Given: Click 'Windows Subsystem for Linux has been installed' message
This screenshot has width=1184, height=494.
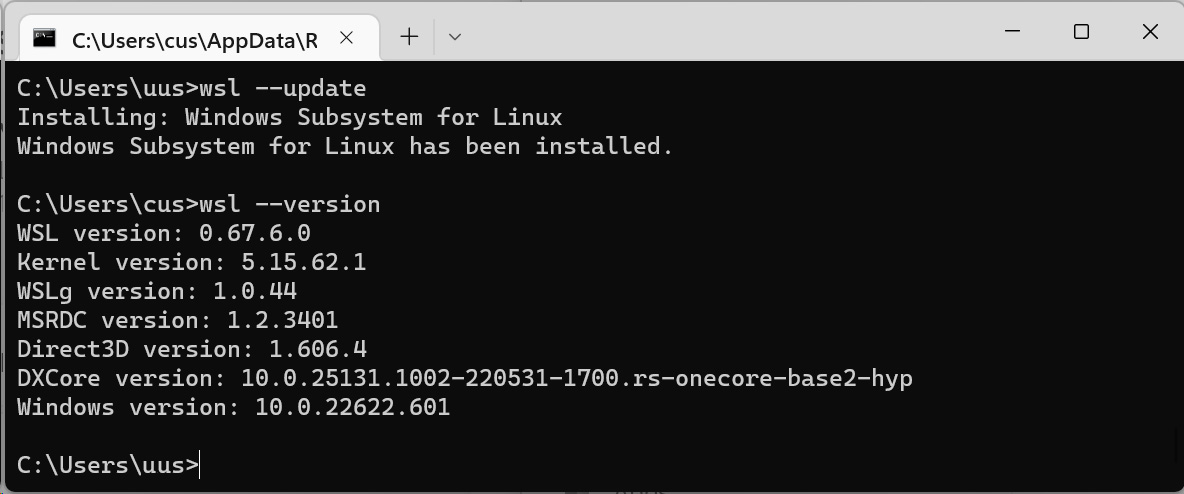Looking at the screenshot, I should click(x=344, y=146).
